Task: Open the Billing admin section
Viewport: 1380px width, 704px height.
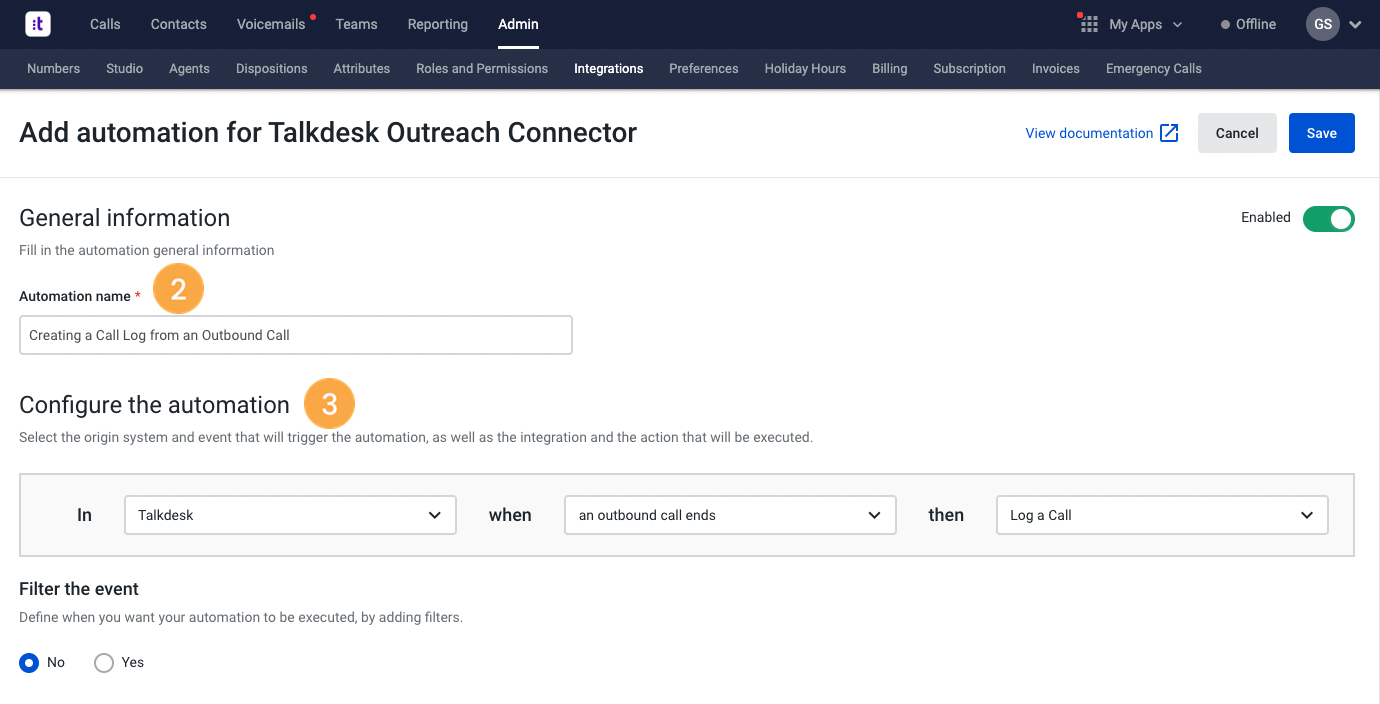Action: [890, 69]
